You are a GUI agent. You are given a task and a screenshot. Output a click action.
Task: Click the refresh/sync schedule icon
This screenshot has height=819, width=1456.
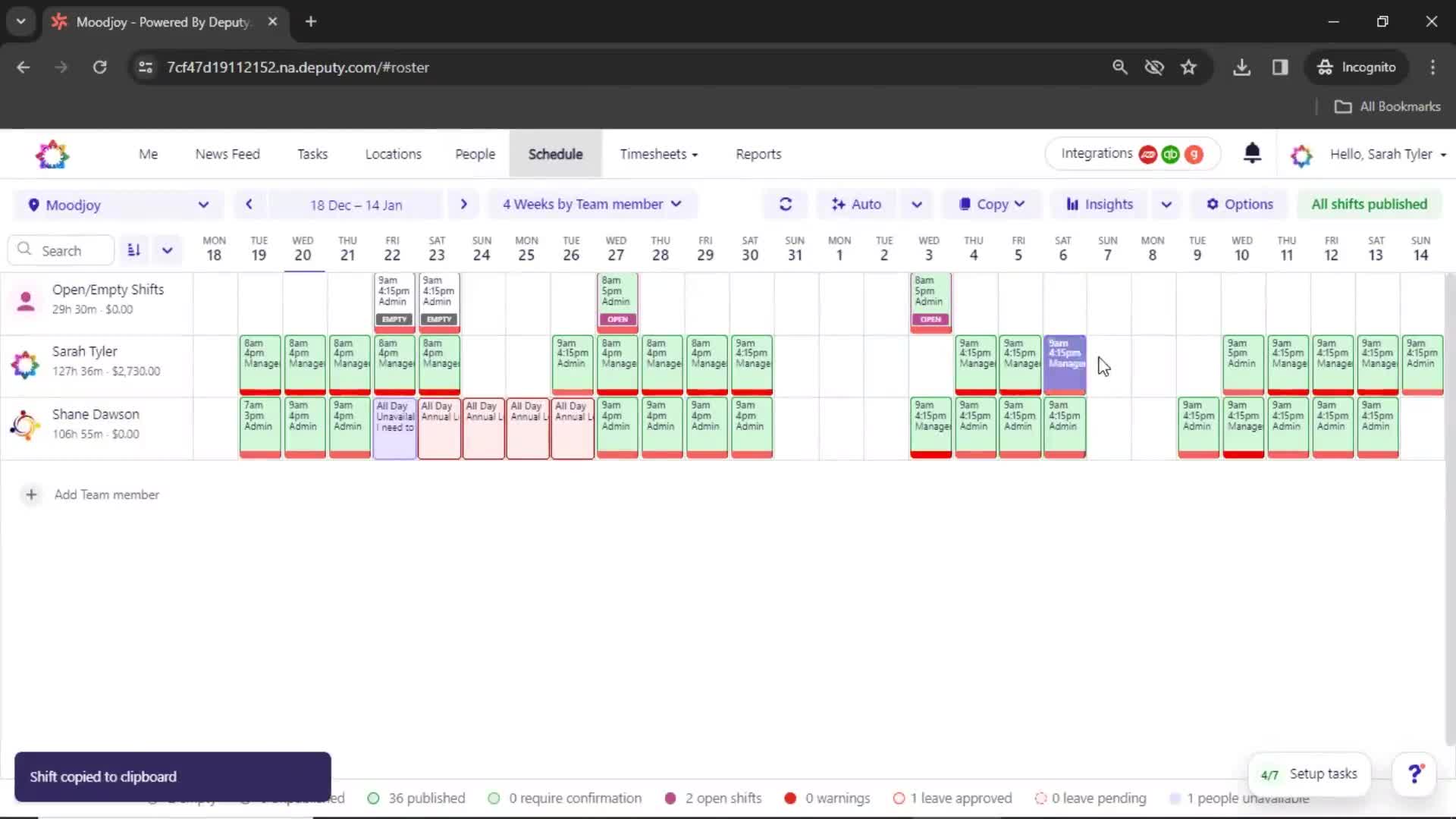(785, 204)
